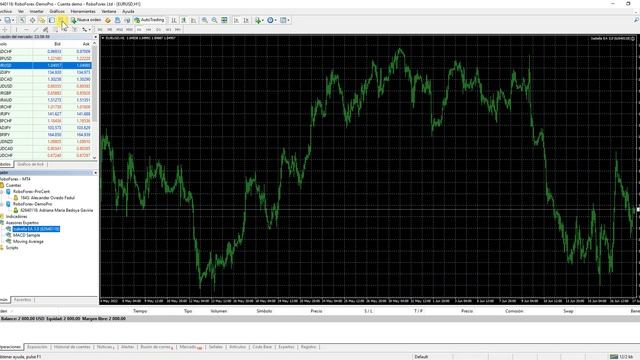This screenshot has height=360, width=640.
Task: Switch to the Favoritos tab in Navigator
Action: point(22,300)
